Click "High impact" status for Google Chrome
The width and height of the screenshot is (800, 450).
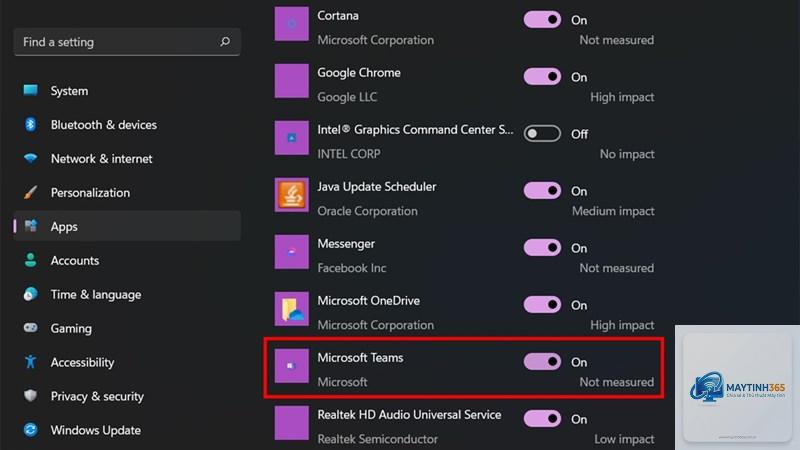coord(622,97)
